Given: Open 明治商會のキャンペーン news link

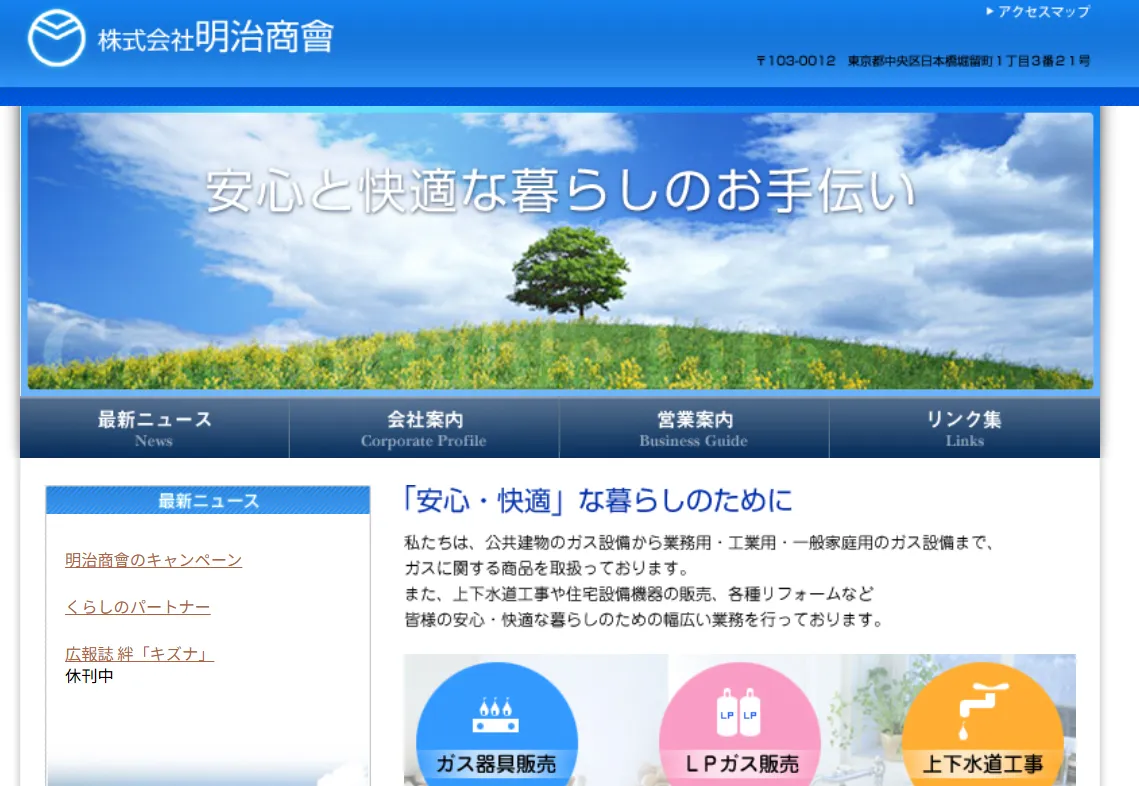Looking at the screenshot, I should [153, 560].
